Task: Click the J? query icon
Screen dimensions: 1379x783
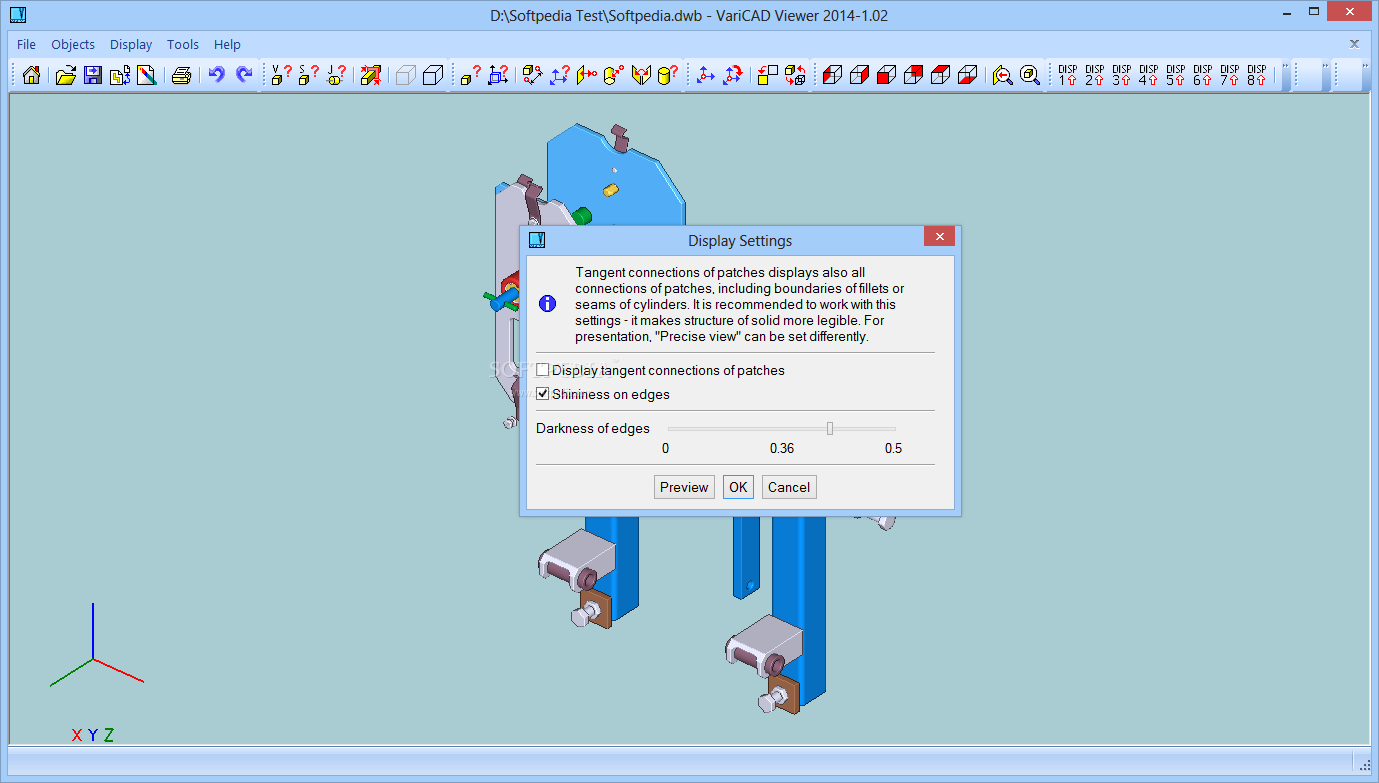Action: pos(337,75)
